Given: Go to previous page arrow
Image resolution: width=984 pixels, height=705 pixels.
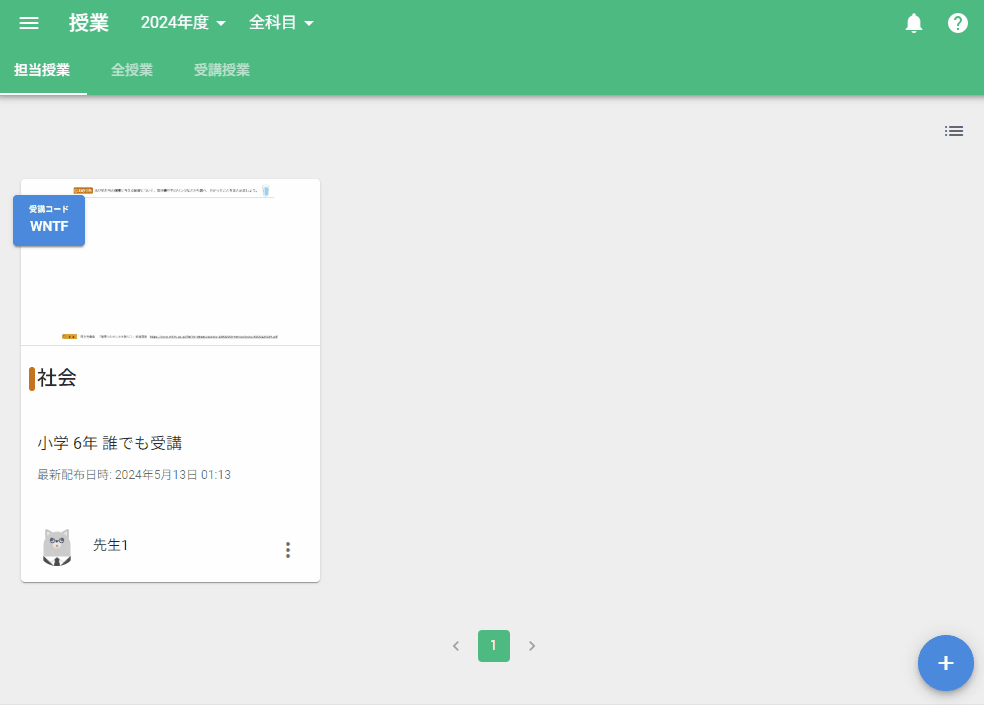Looking at the screenshot, I should click(x=456, y=646).
